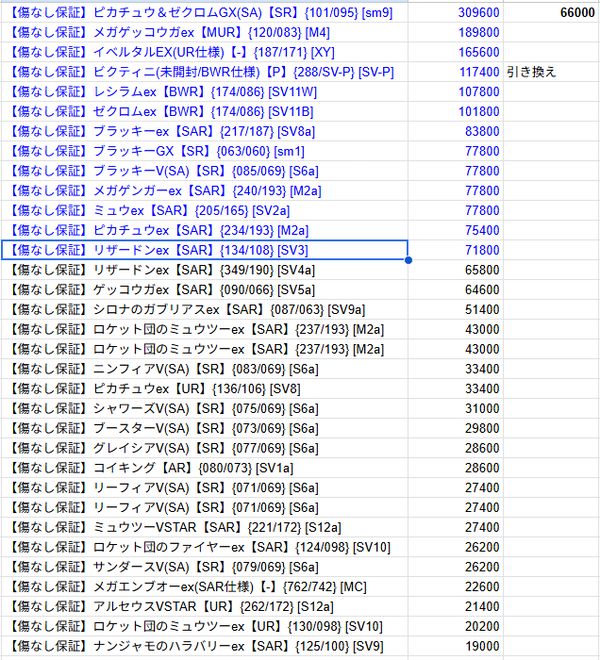The width and height of the screenshot is (600, 660).
Task: Select the ブラッキーV(SA)【SR】 cell
Action: click(x=204, y=171)
